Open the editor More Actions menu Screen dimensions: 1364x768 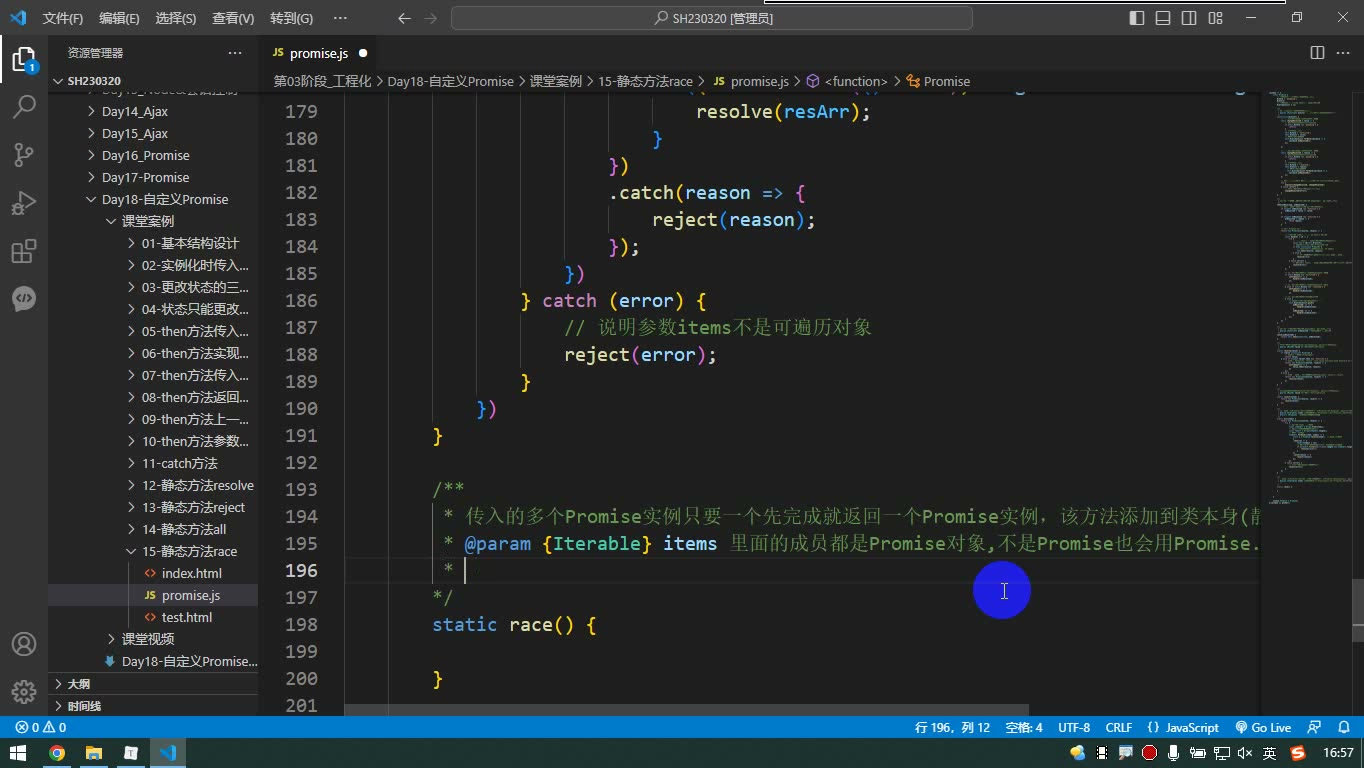(x=1343, y=53)
